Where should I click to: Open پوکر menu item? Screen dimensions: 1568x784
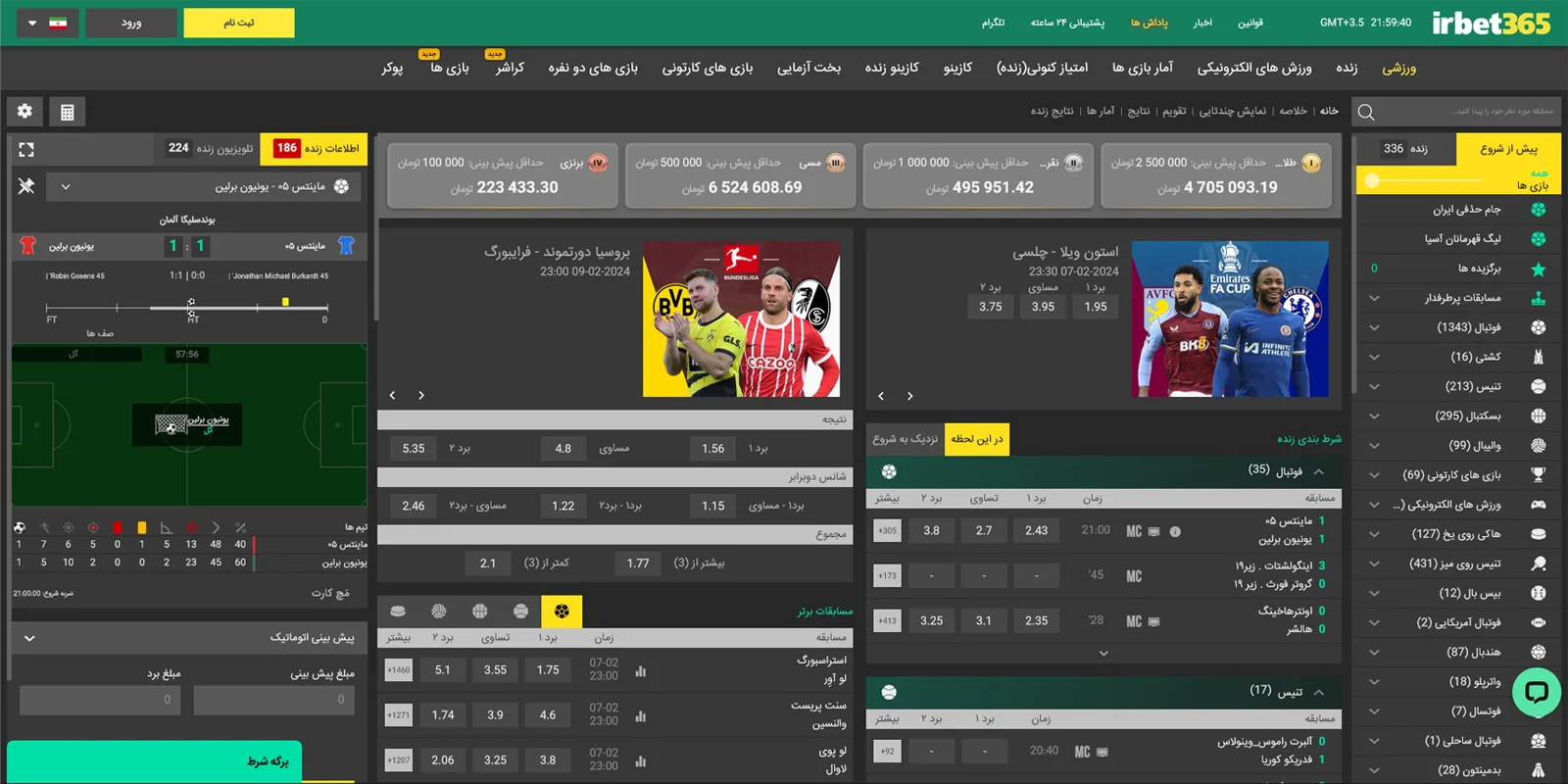(x=393, y=68)
